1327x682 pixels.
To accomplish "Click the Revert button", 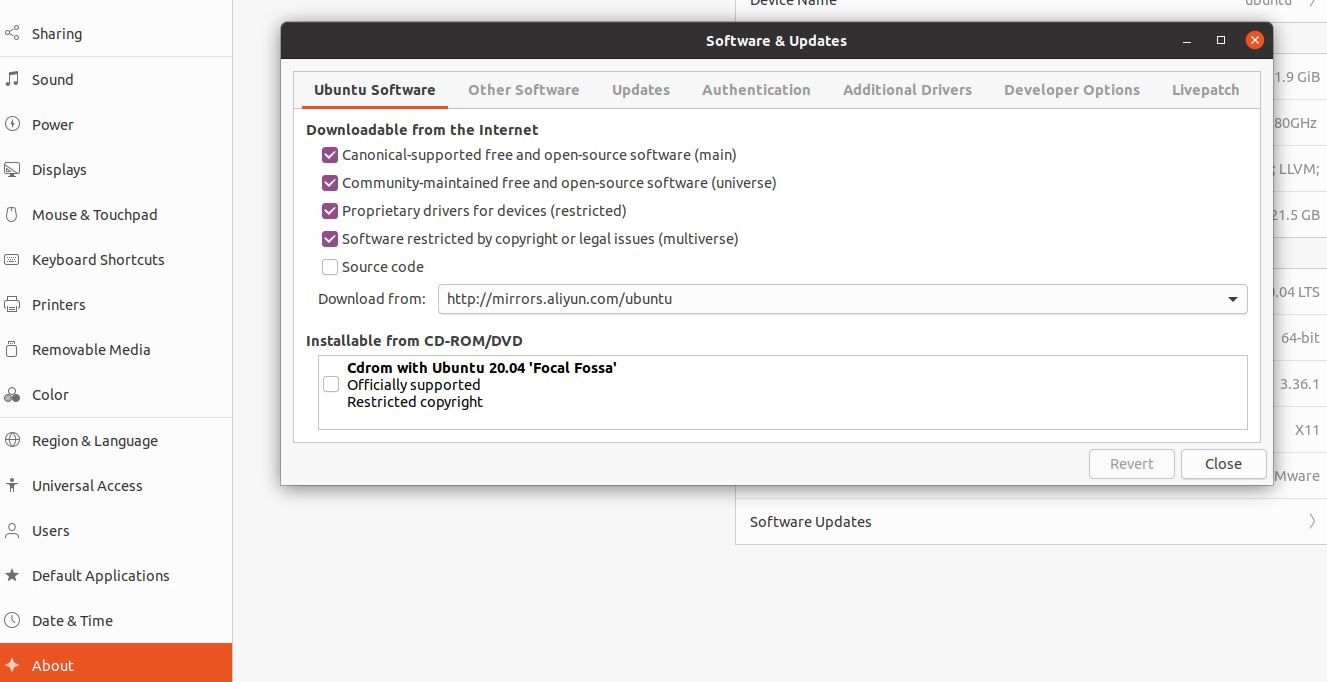I will pyautogui.click(x=1132, y=464).
